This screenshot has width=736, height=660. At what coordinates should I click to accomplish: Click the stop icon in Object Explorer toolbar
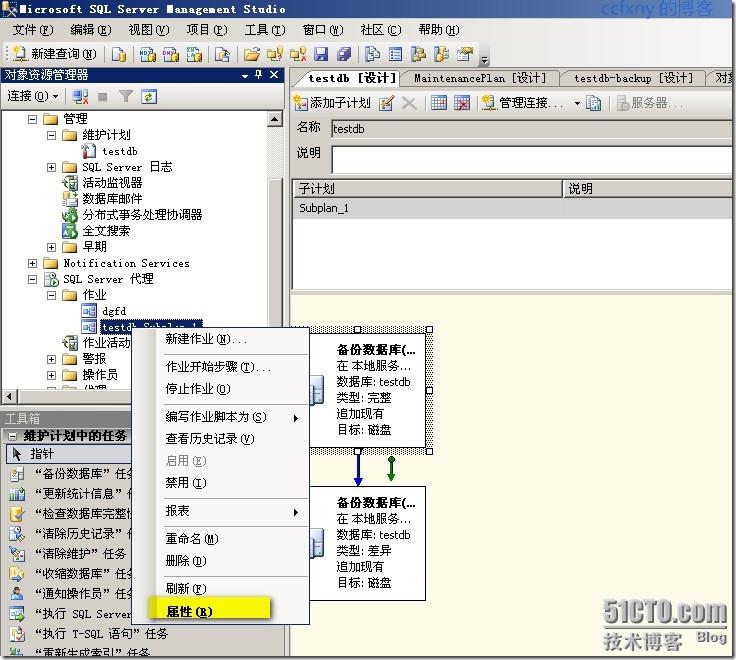[102, 97]
